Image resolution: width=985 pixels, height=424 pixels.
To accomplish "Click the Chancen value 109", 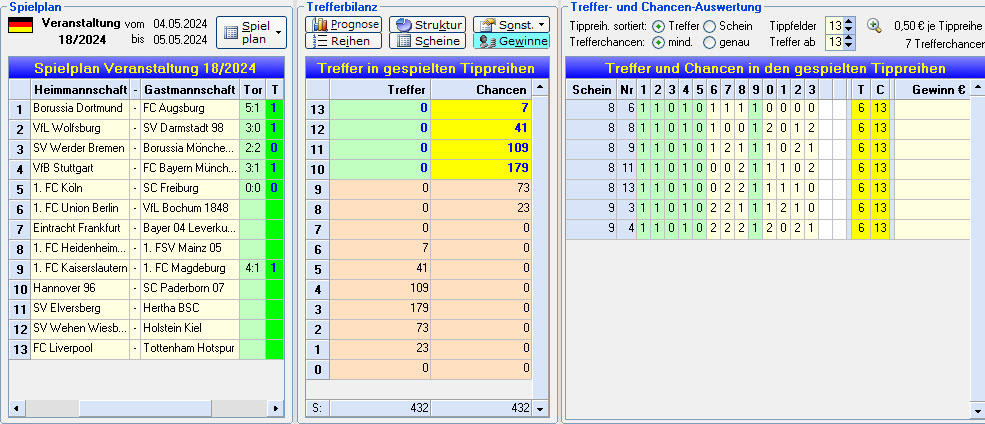I will [481, 149].
